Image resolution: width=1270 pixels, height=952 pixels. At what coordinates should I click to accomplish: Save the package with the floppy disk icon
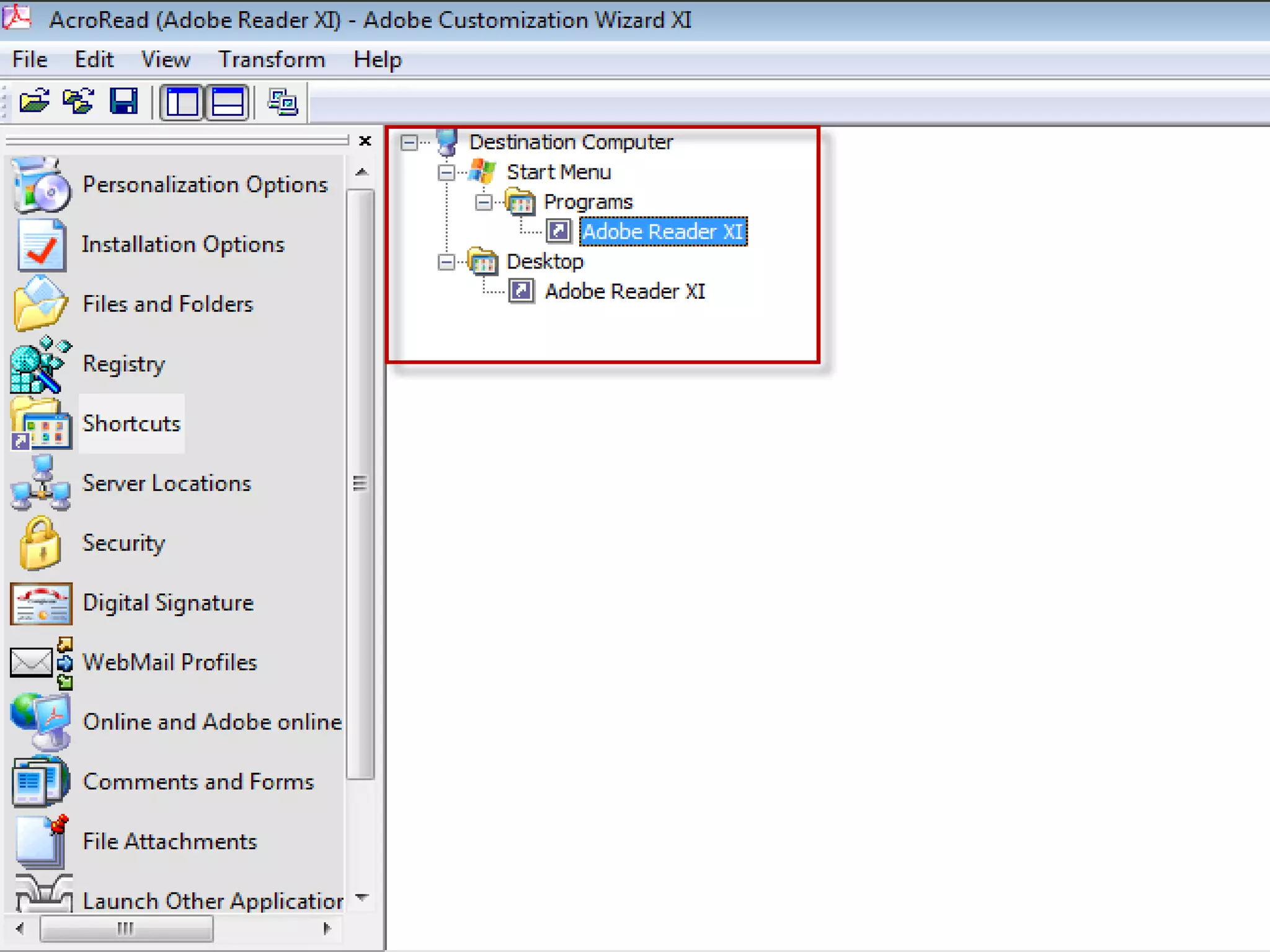(x=123, y=102)
